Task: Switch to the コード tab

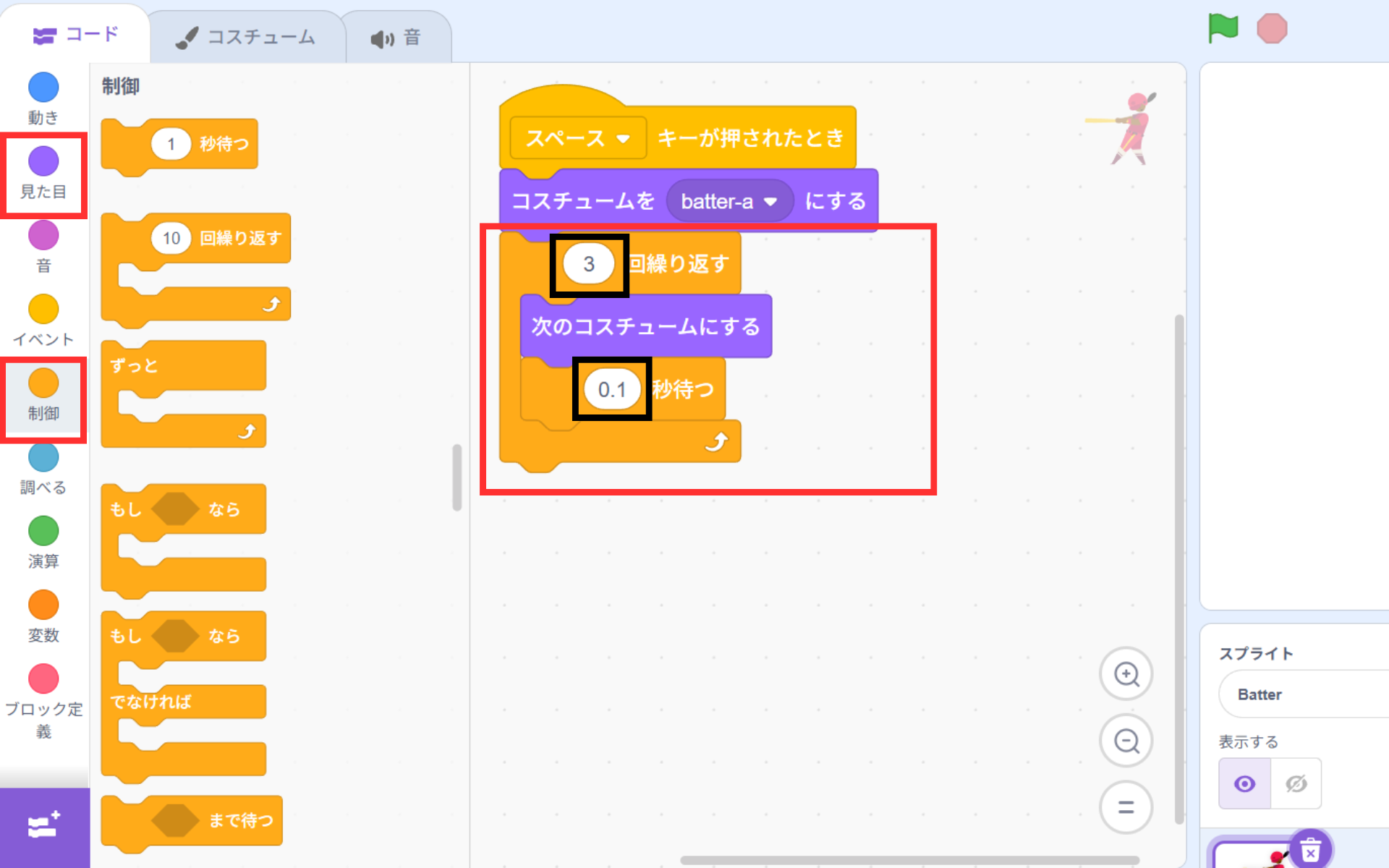Action: tap(75, 35)
